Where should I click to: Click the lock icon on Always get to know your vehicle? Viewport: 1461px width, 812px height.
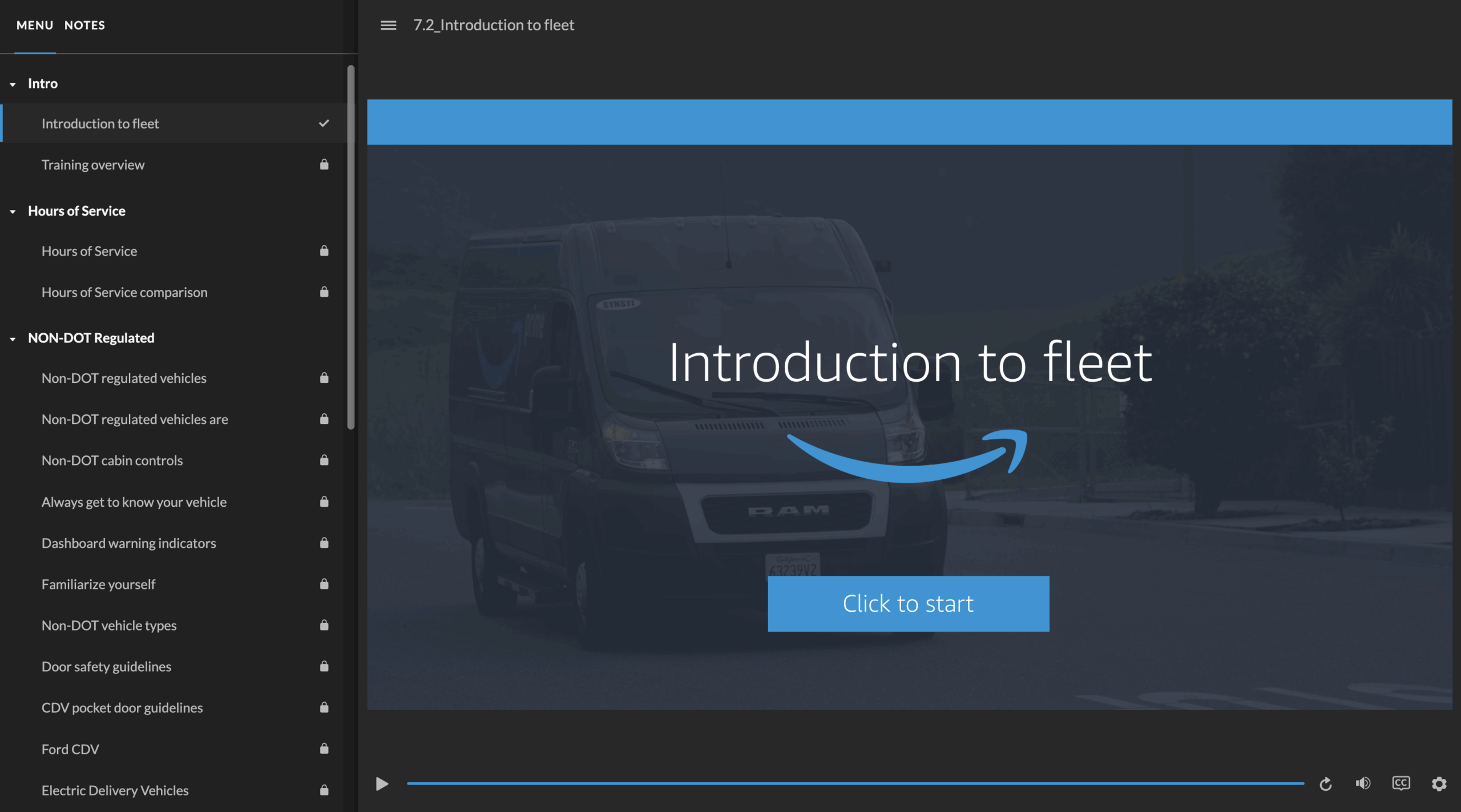tap(324, 502)
